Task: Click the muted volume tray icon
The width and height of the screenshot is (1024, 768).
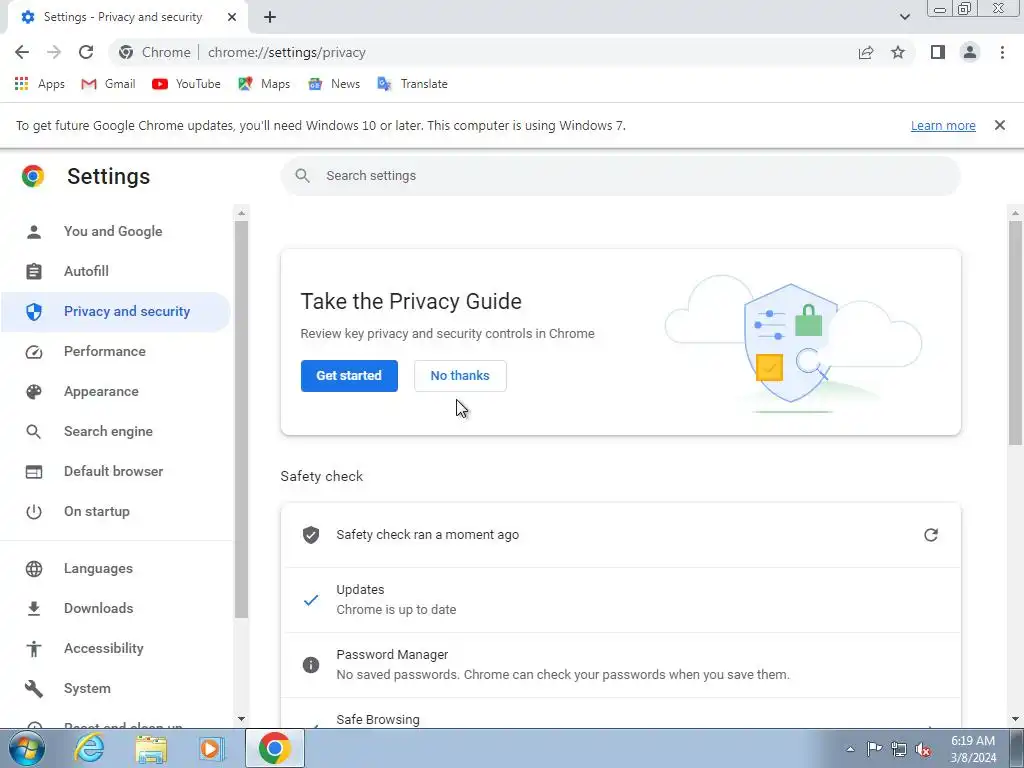Action: (923, 749)
